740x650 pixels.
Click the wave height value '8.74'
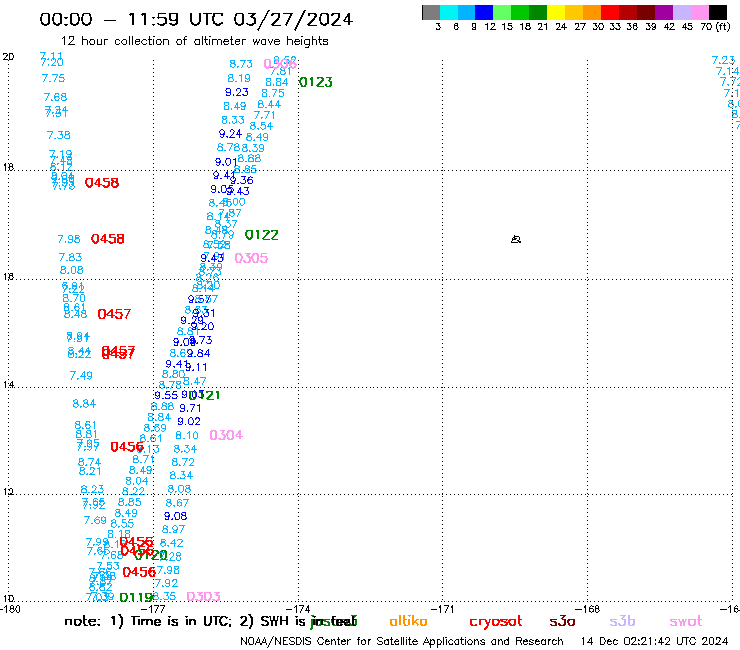pyautogui.click(x=89, y=462)
